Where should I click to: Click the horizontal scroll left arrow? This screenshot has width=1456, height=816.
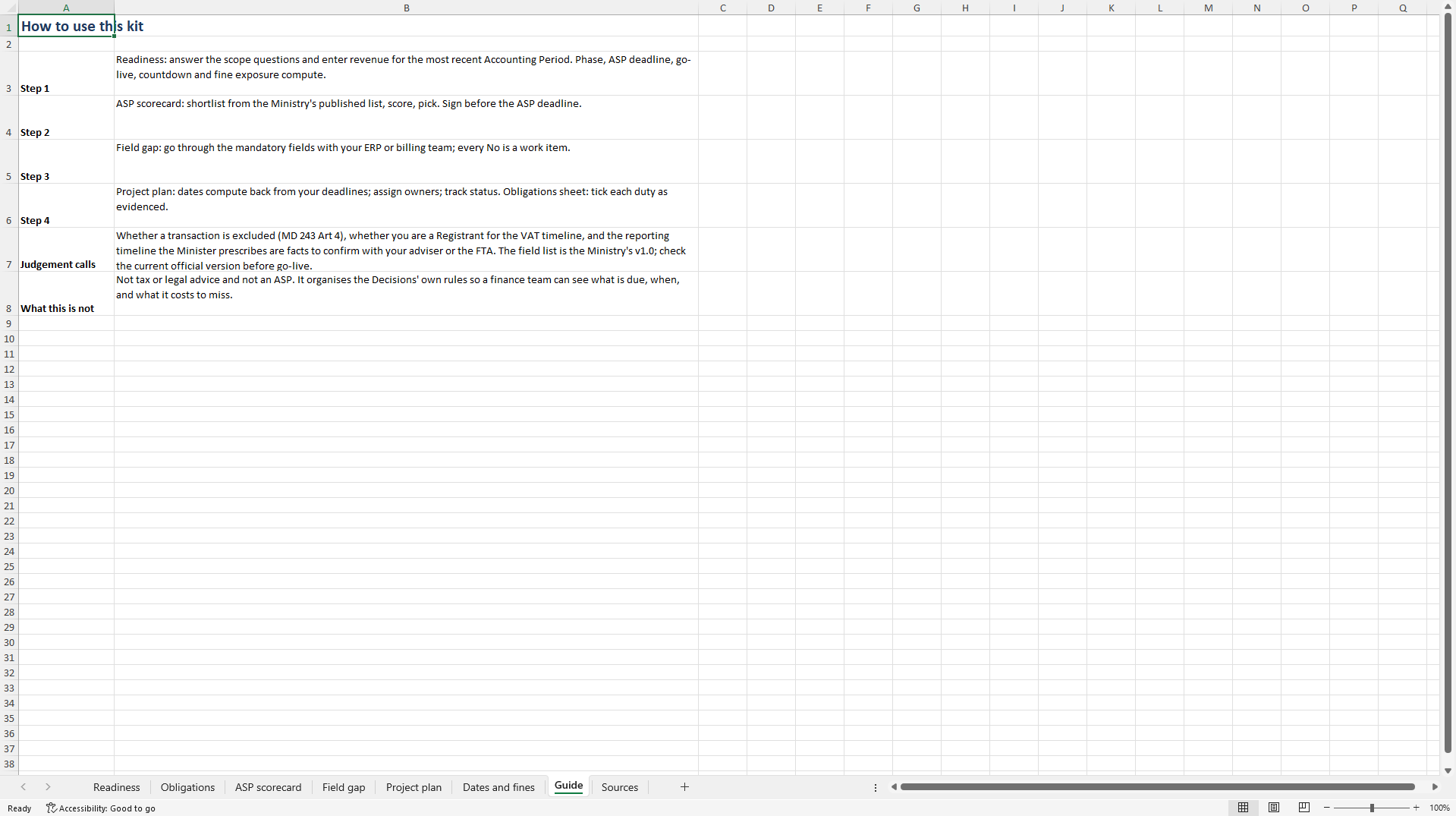tap(895, 787)
